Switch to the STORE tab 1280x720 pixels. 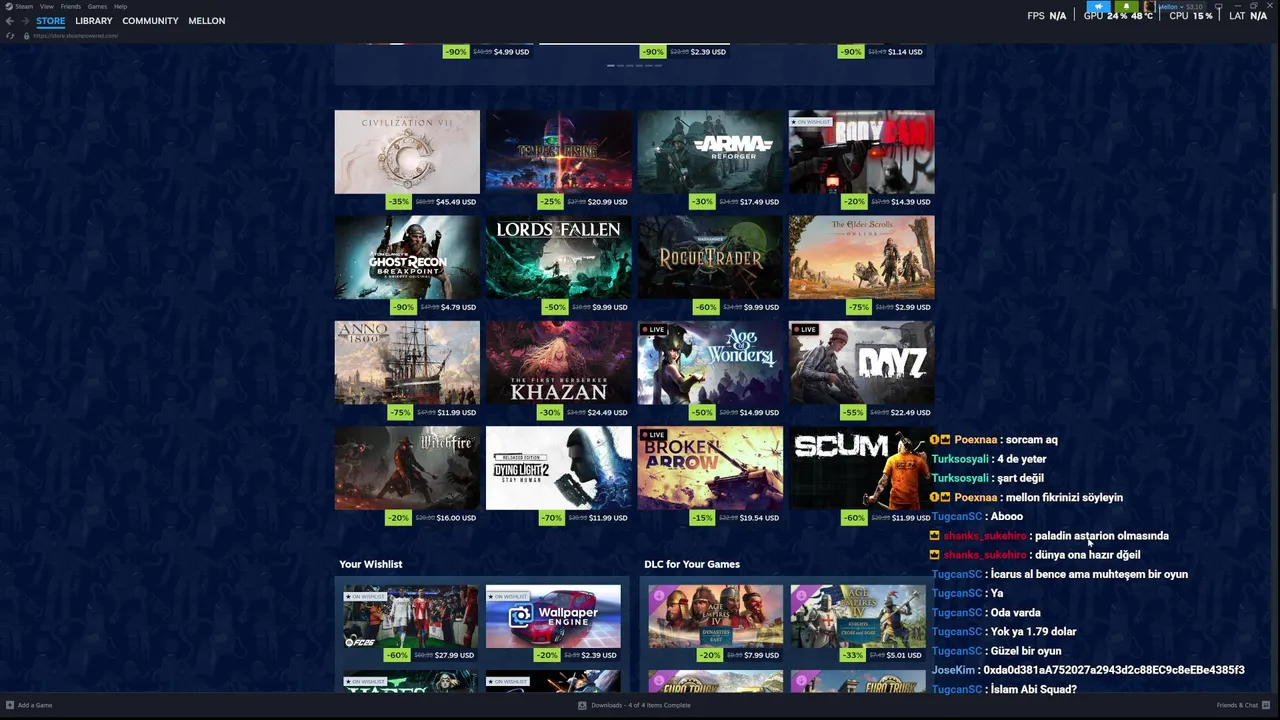tap(51, 21)
